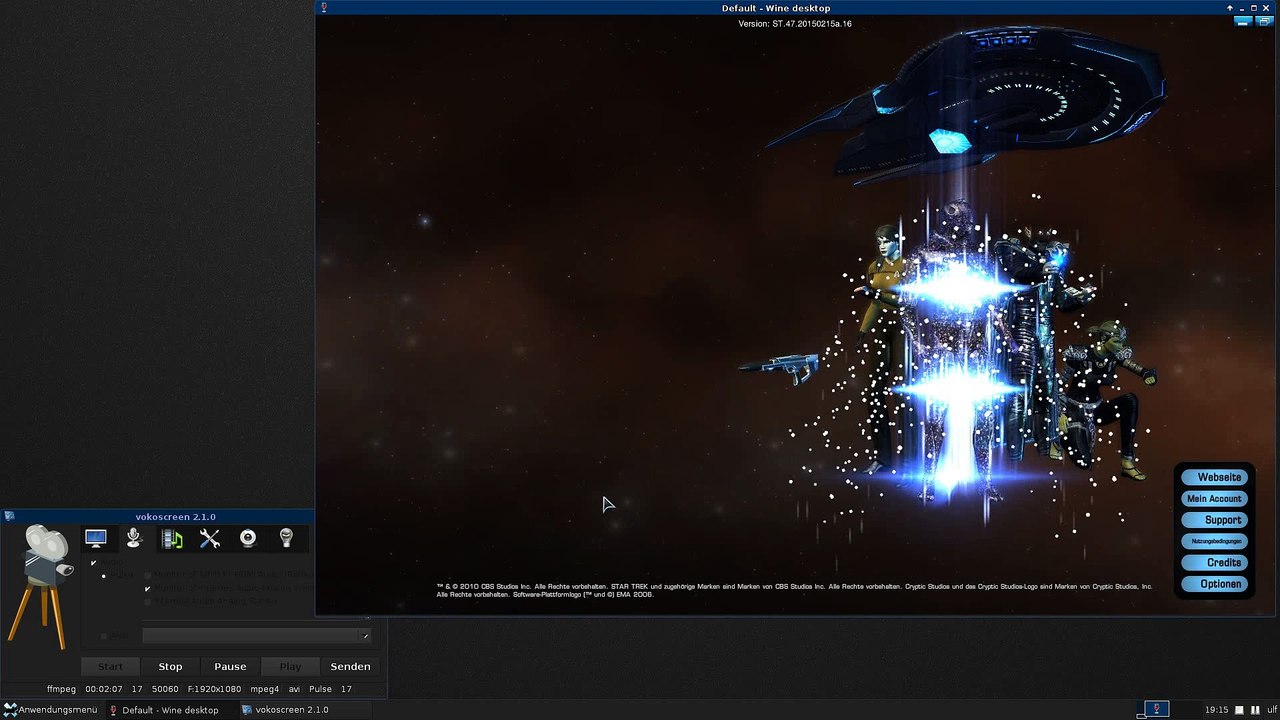Click the film camera logo in vokoscreen
The image size is (1280, 720).
tap(42, 585)
